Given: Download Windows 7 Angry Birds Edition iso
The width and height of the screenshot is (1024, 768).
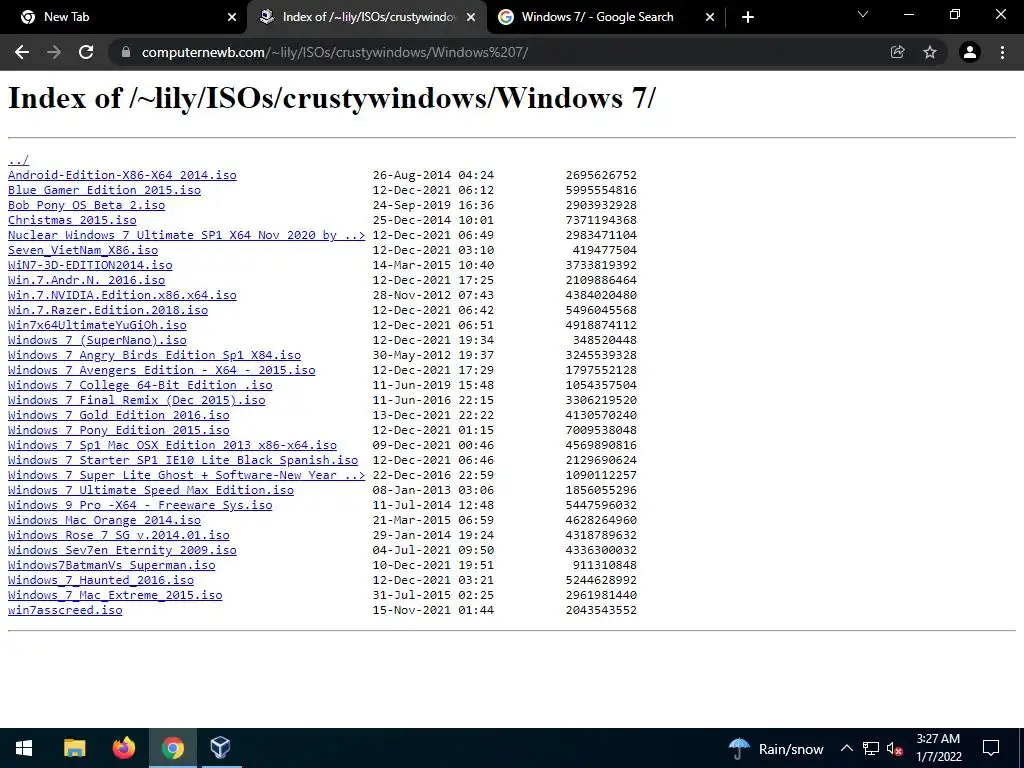Looking at the screenshot, I should pyautogui.click(x=154, y=355).
